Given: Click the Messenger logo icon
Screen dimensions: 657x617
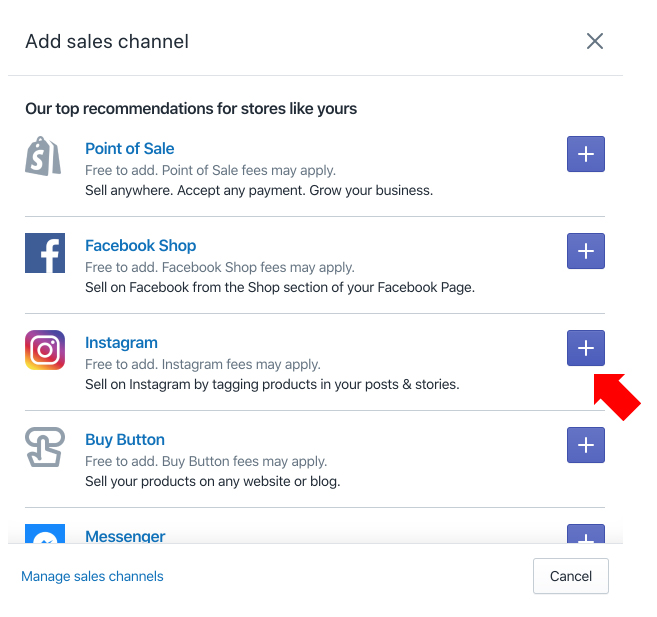Looking at the screenshot, I should (x=45, y=534).
